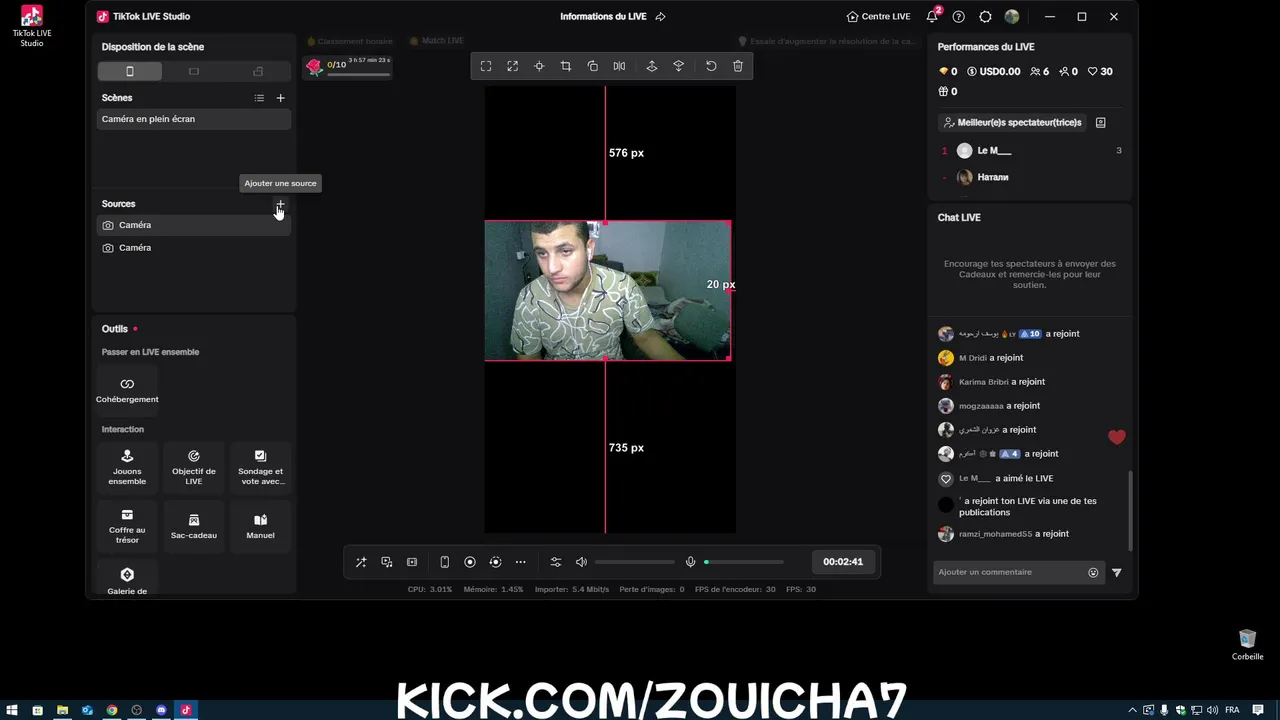Viewport: 1280px width, 720px height.
Task: Click the LIVE timer showing 00:02:41
Action: [843, 562]
